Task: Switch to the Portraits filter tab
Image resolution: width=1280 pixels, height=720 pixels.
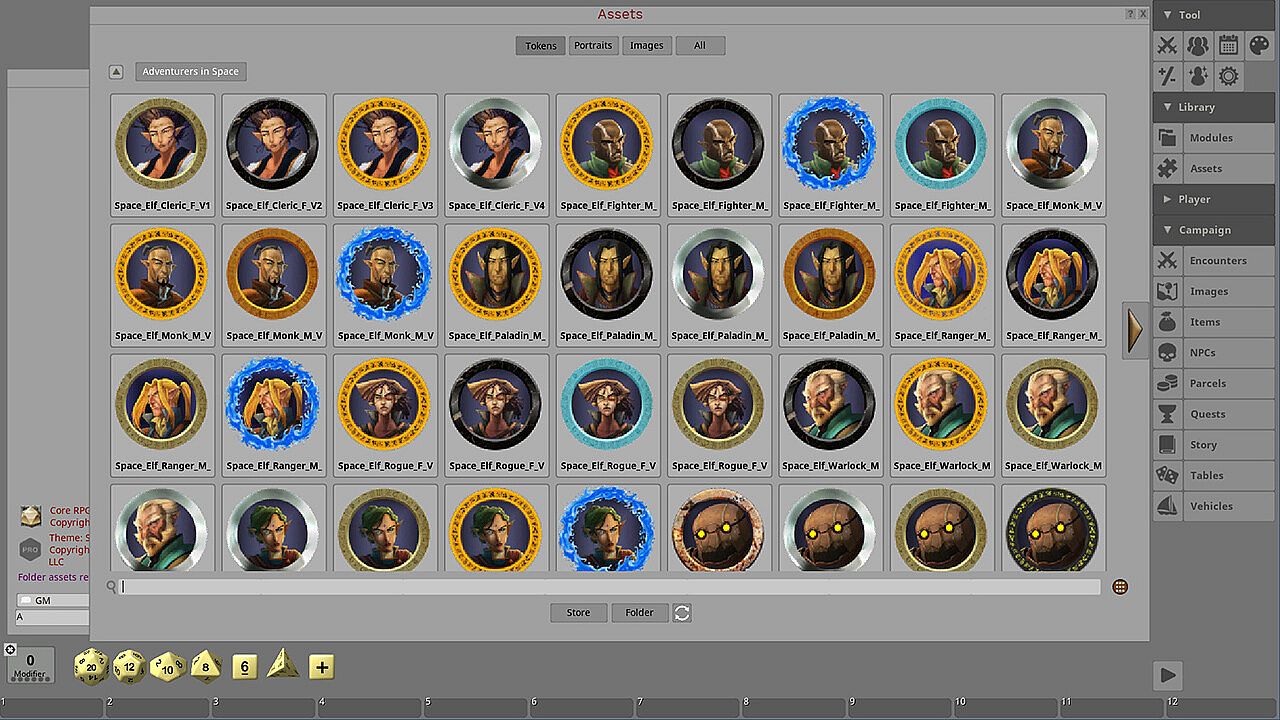Action: pos(593,45)
